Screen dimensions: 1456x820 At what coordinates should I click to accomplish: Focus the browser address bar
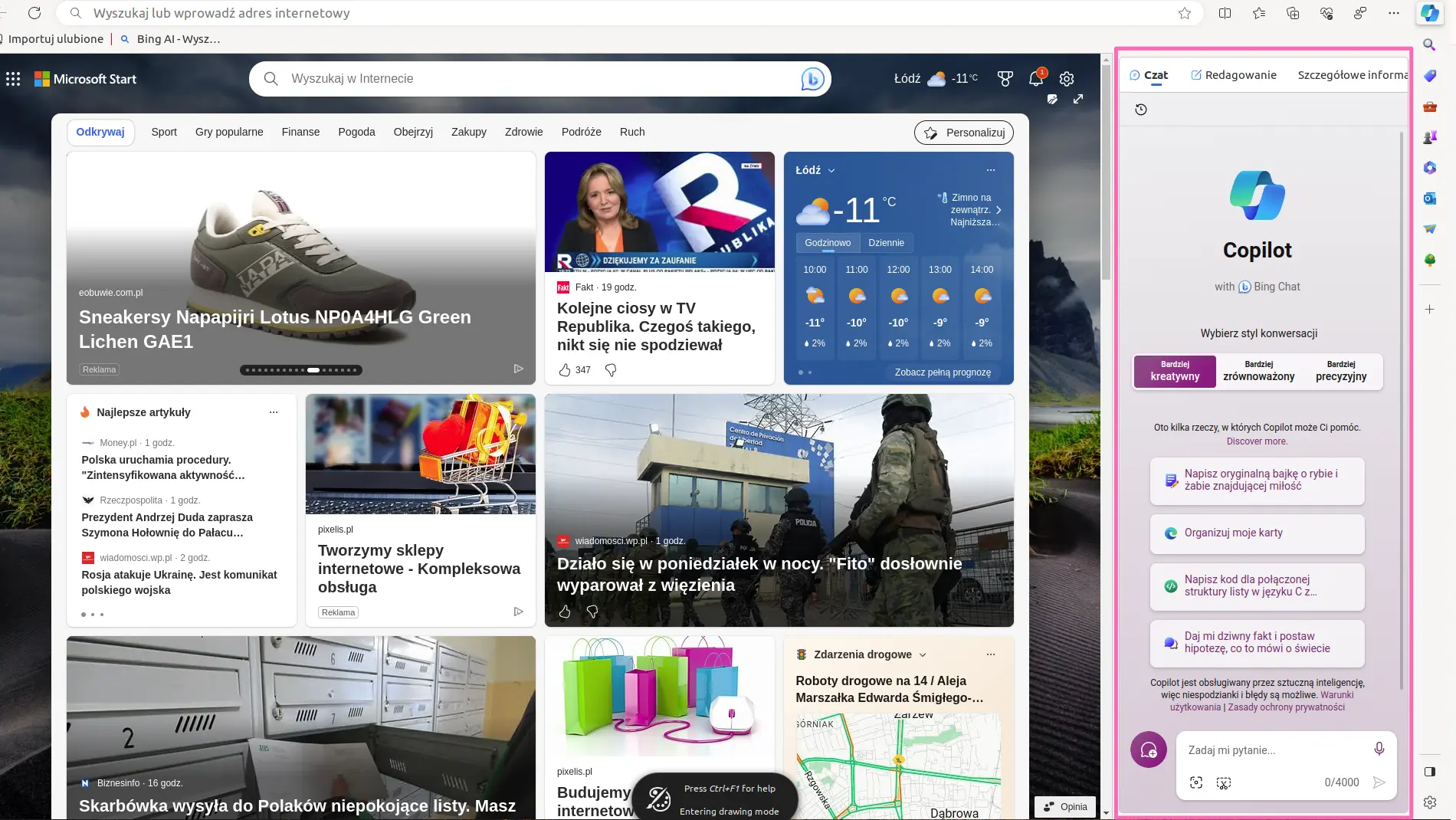[628, 13]
